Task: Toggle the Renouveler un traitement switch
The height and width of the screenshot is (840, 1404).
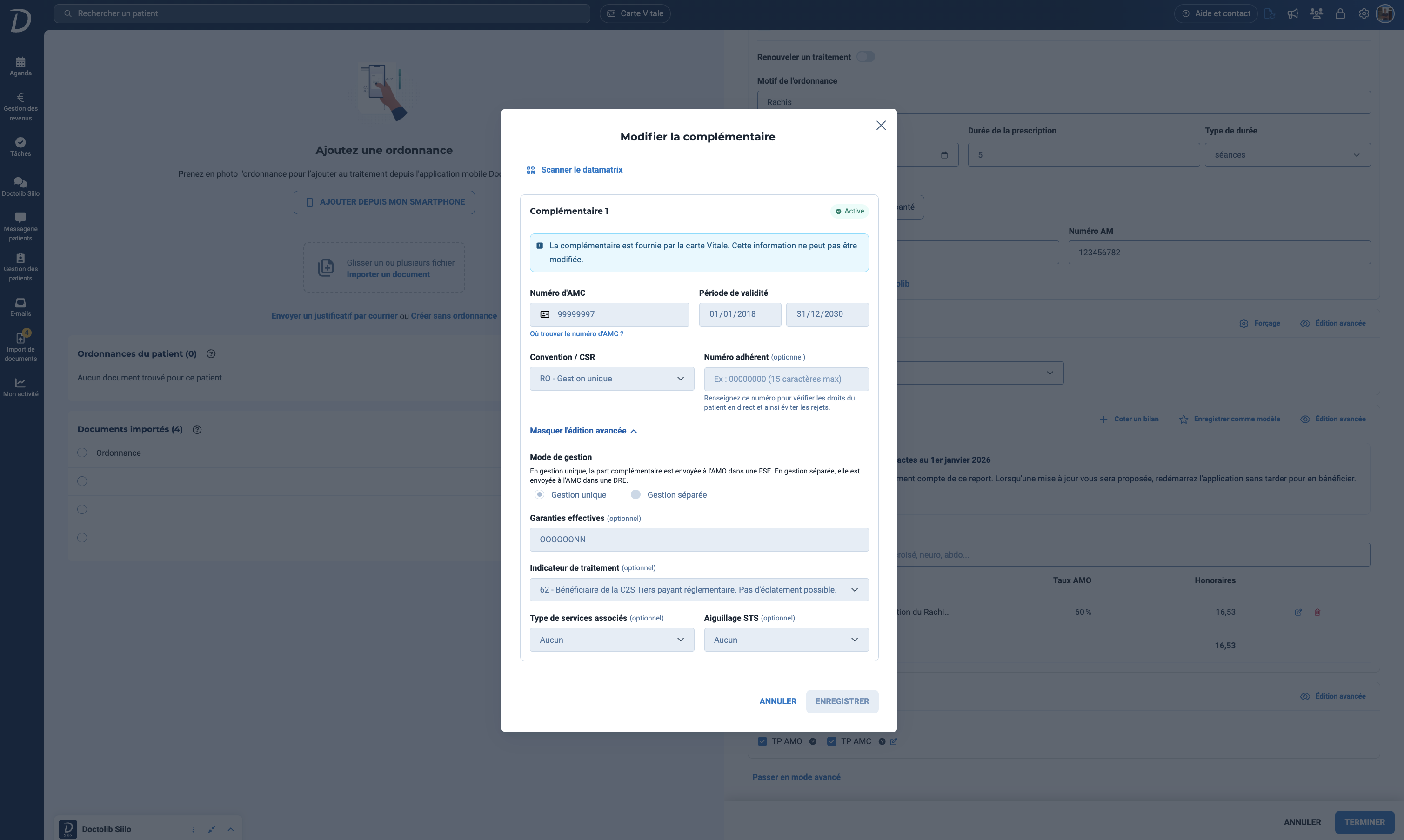Action: pyautogui.click(x=865, y=57)
